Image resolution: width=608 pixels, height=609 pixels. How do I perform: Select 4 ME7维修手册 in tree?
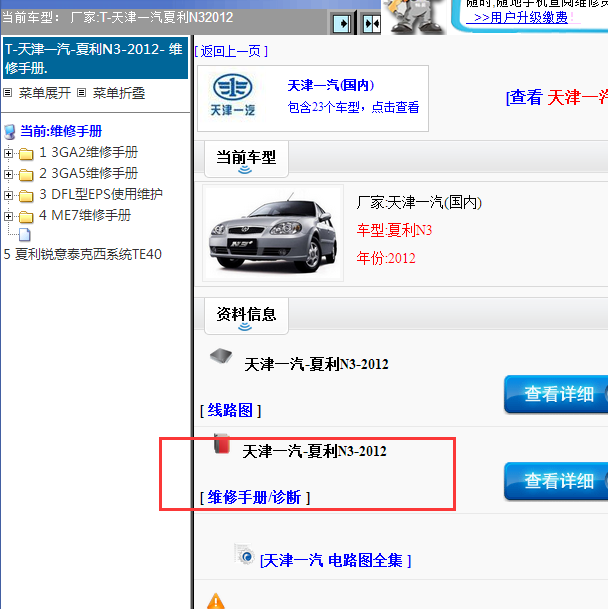85,215
